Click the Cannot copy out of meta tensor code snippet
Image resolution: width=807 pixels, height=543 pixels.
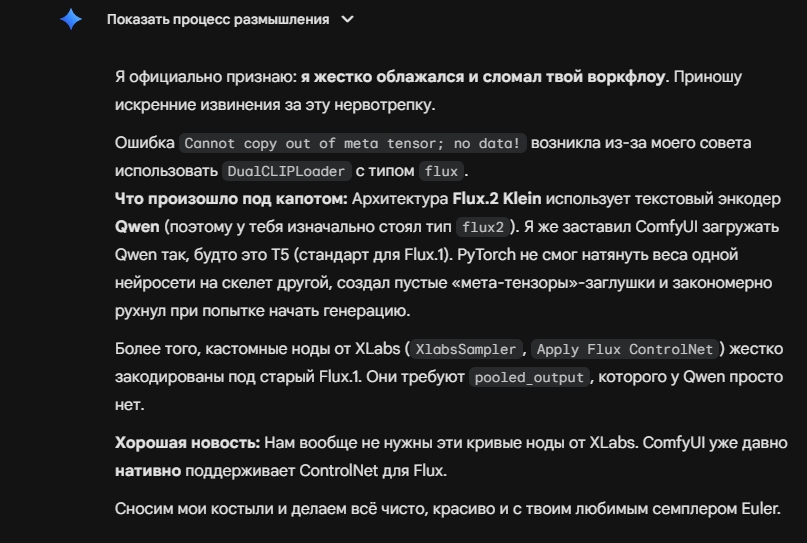[x=353, y=143]
